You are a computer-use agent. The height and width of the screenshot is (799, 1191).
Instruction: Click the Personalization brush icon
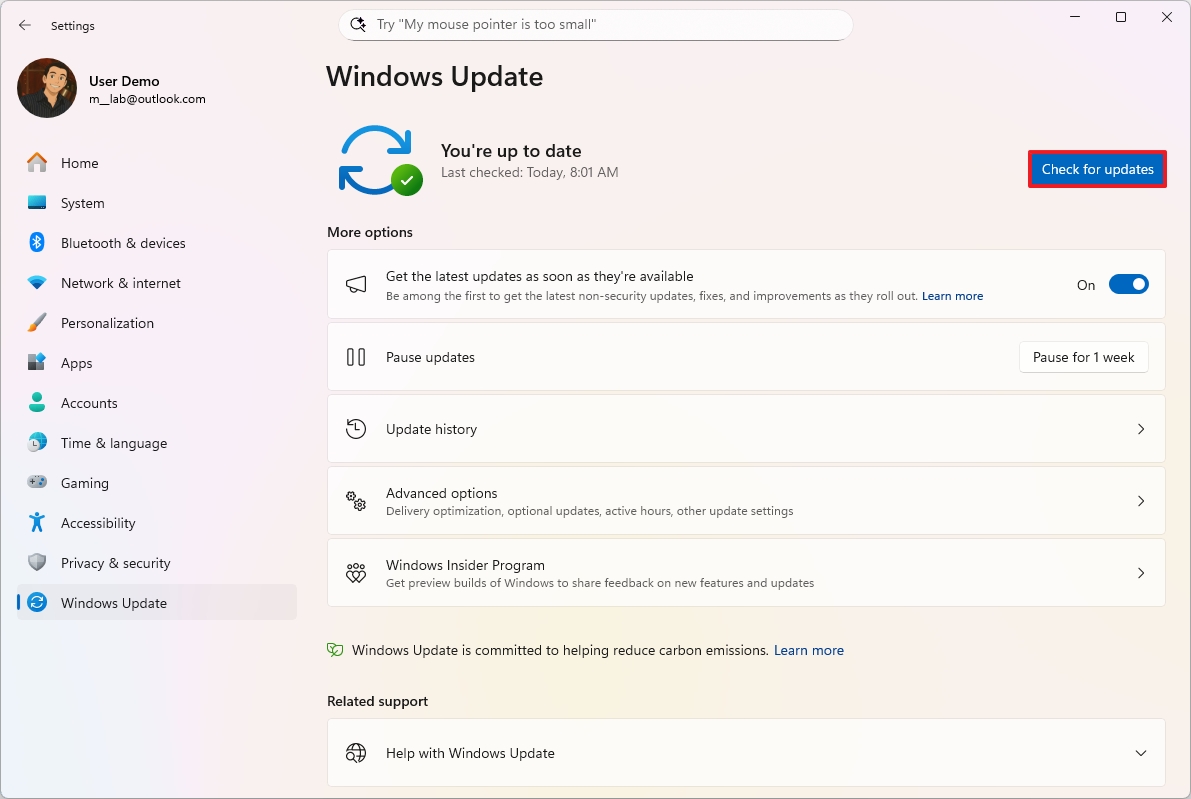tap(36, 322)
